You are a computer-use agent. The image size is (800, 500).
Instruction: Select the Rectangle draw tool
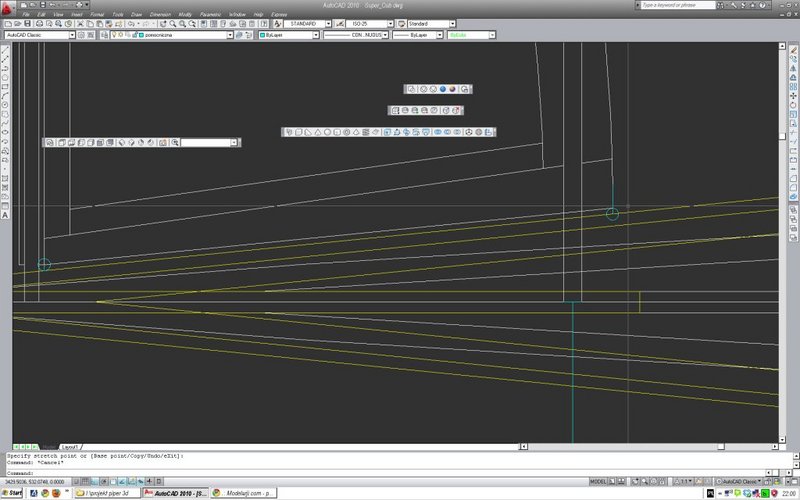(x=5, y=87)
